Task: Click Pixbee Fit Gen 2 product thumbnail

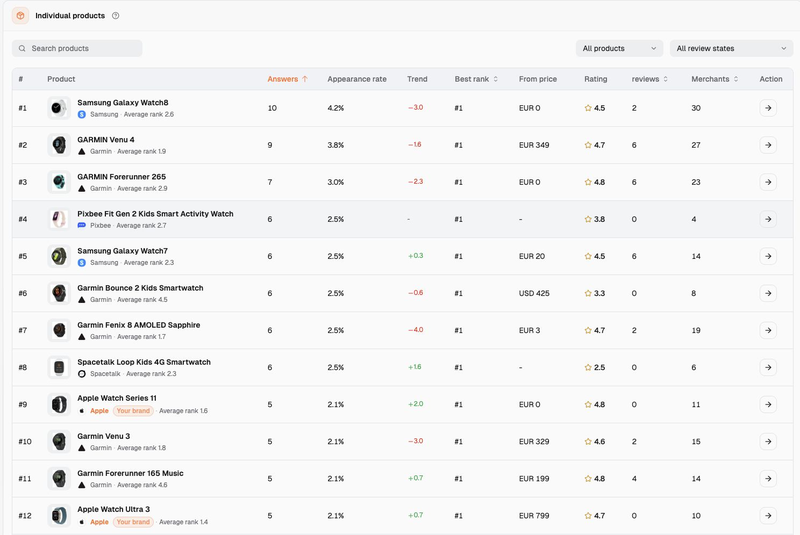Action: [59, 219]
